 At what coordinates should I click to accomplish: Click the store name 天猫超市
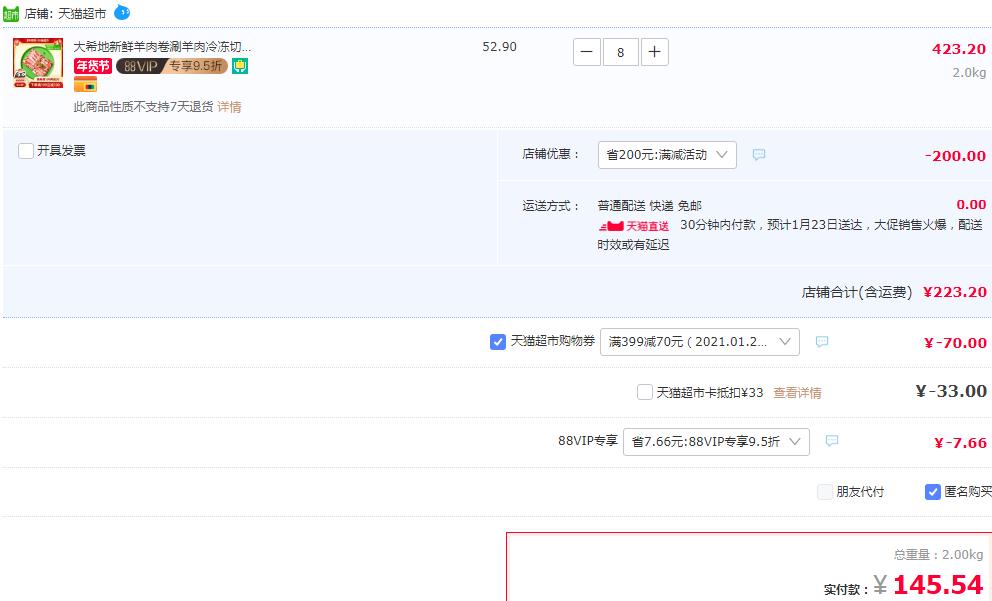pos(82,13)
